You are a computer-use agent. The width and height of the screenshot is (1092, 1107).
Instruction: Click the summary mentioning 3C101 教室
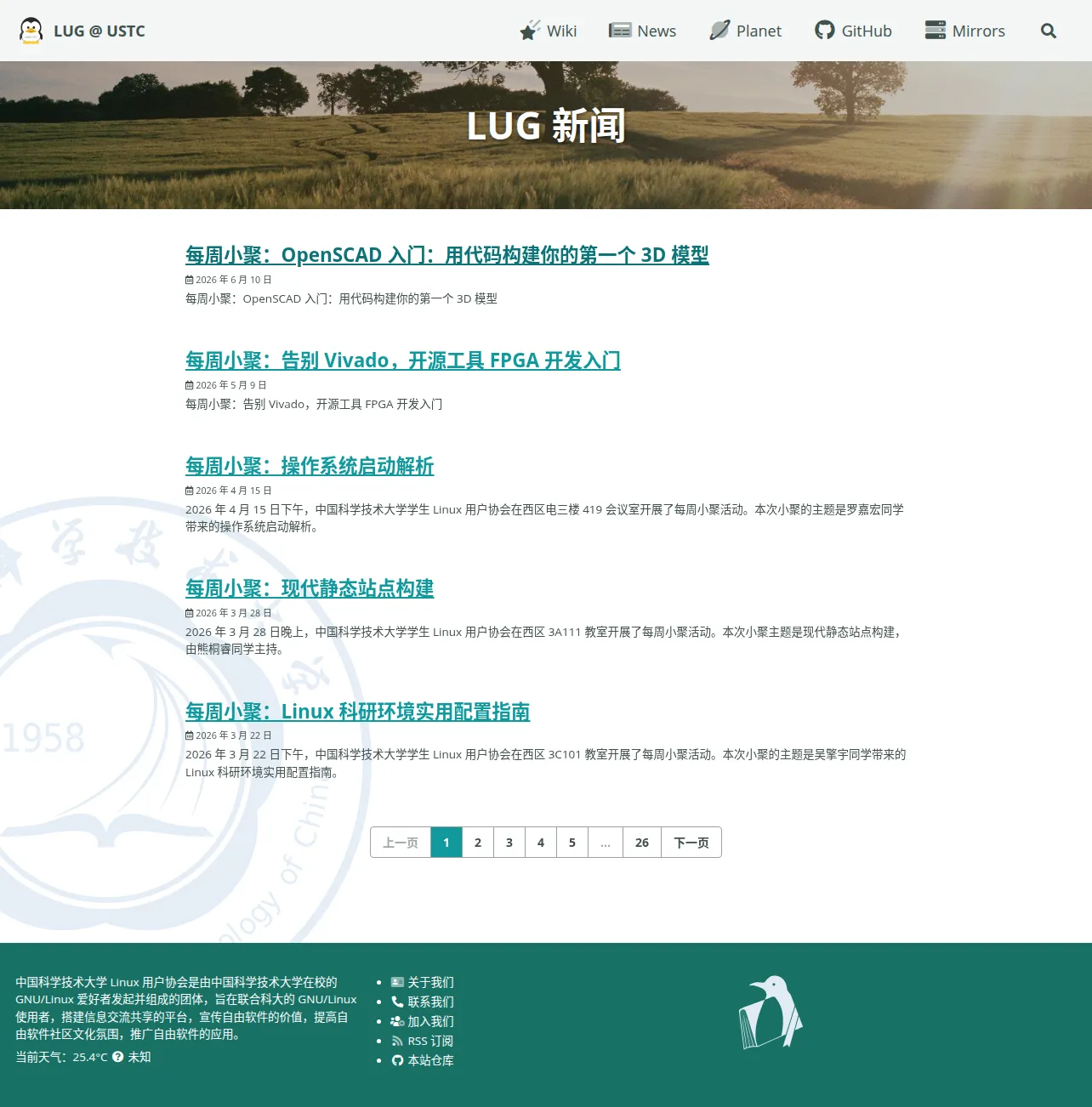pyautogui.click(x=546, y=763)
